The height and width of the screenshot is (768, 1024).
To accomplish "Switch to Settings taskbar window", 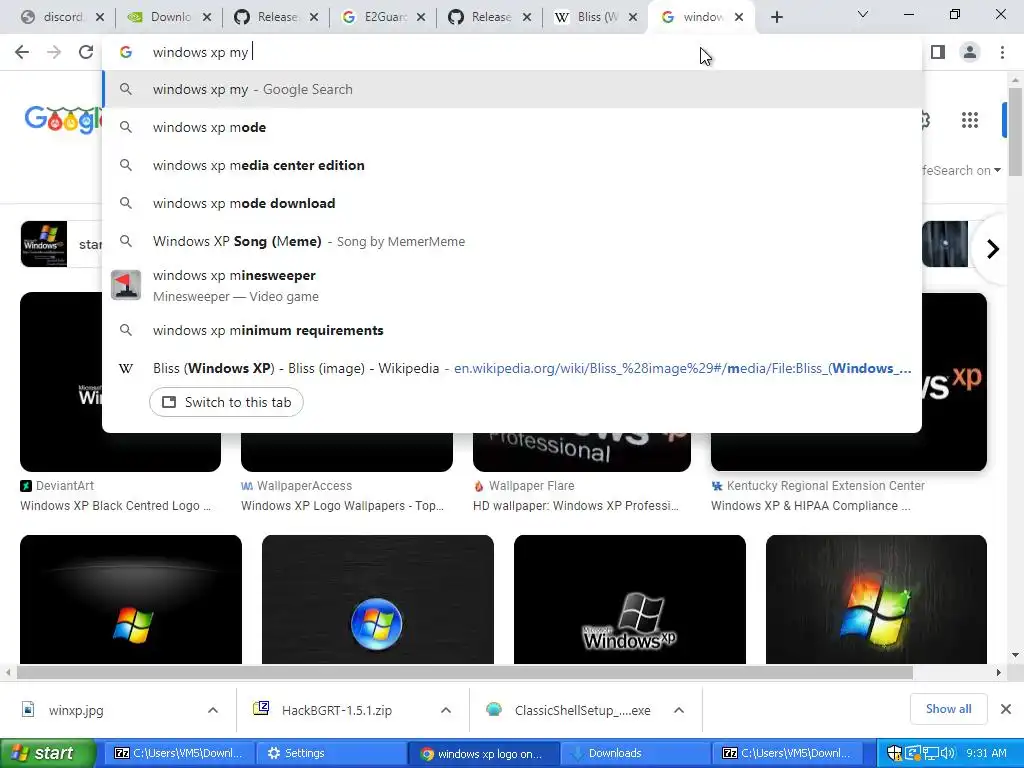I will coord(331,754).
